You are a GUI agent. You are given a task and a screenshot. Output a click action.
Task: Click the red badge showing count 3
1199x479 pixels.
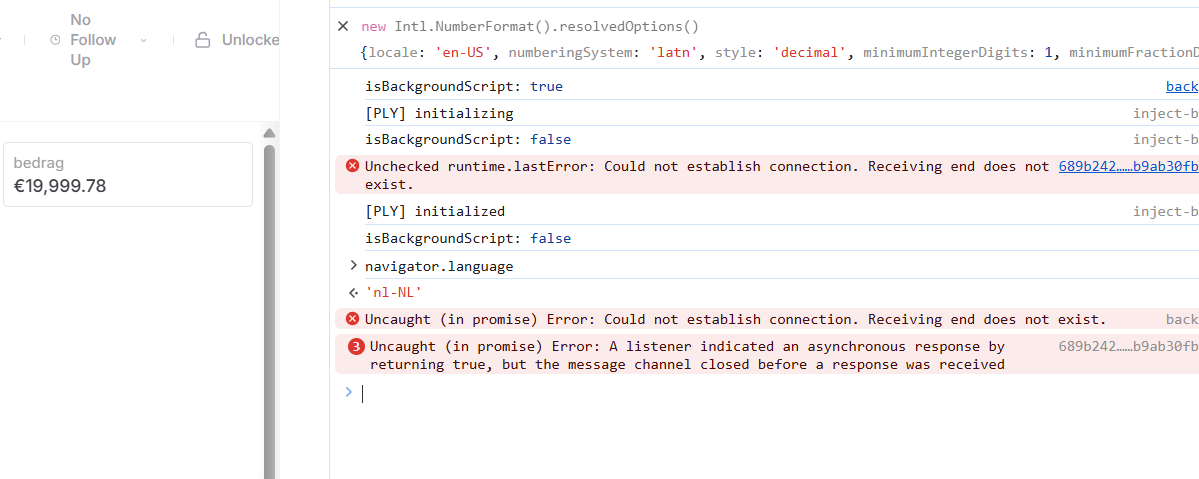click(x=356, y=347)
